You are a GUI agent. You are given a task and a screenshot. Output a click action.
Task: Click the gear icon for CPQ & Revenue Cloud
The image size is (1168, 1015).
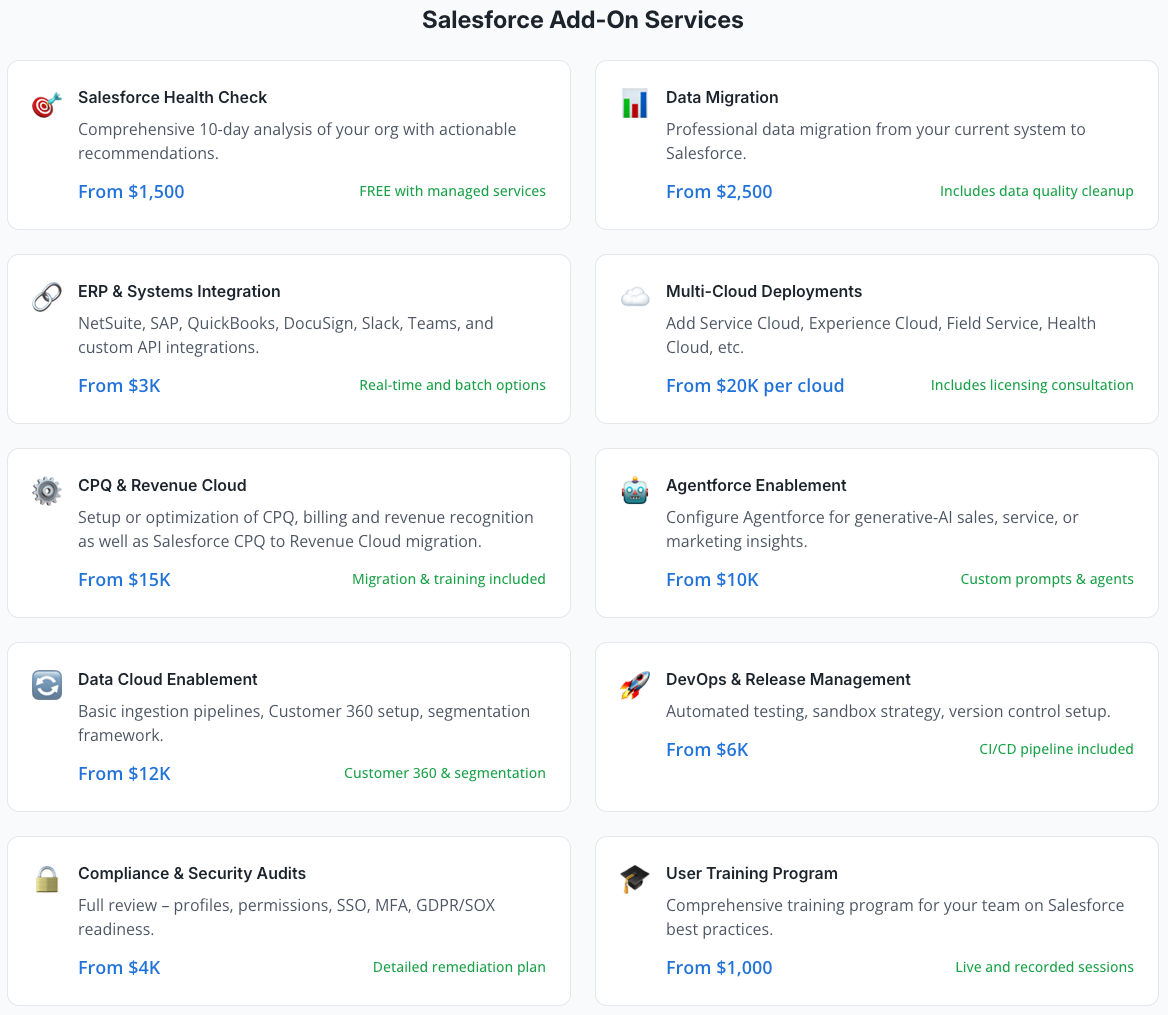(x=47, y=491)
